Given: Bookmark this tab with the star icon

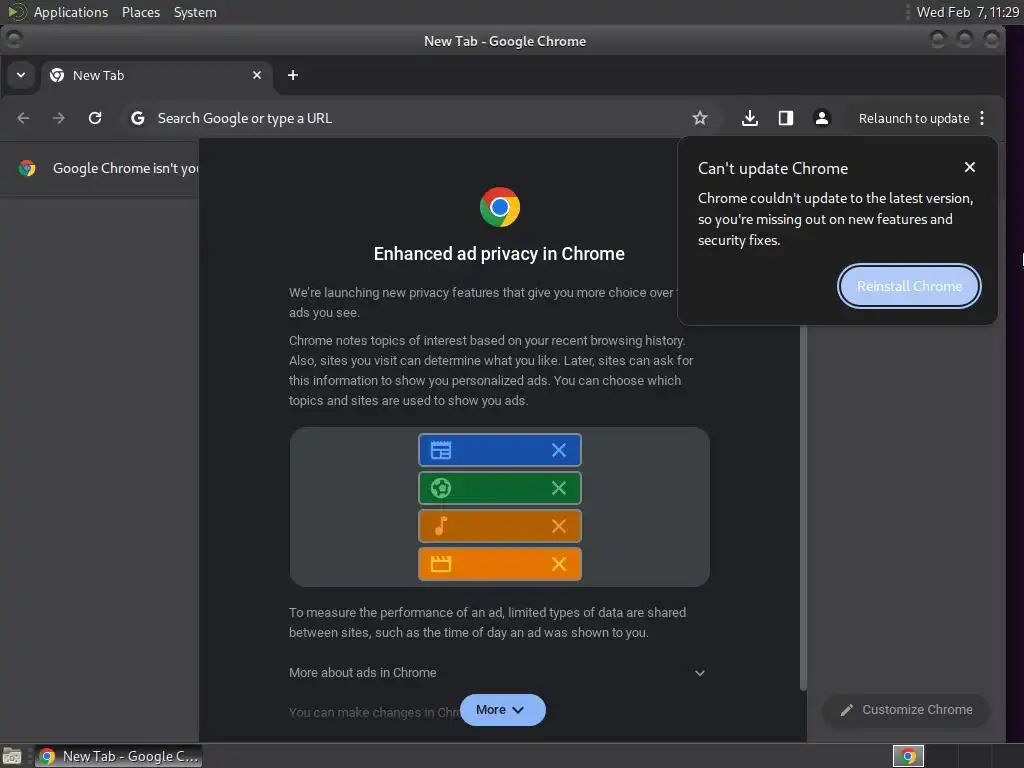Looking at the screenshot, I should click(699, 118).
